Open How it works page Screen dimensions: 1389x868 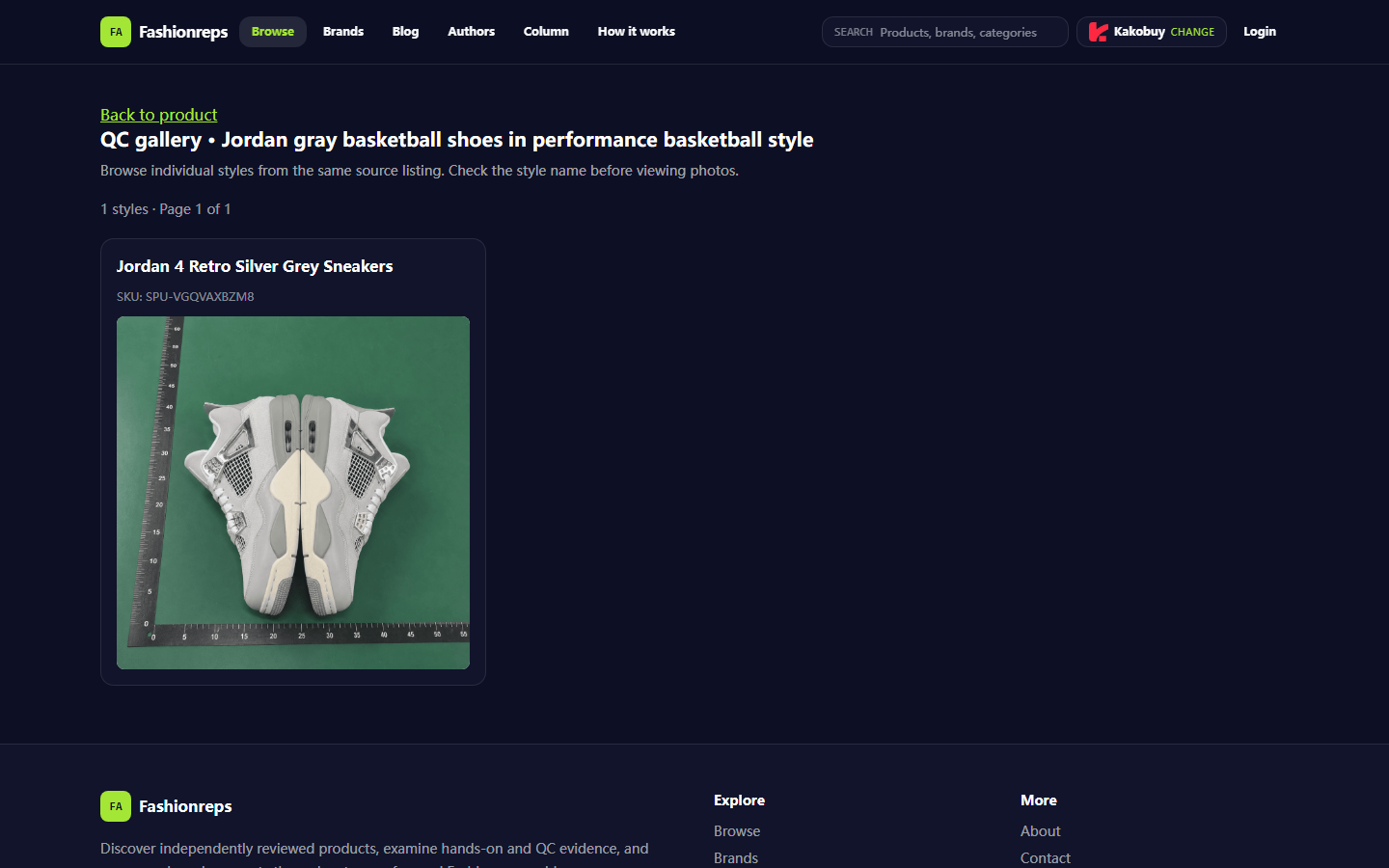(x=637, y=32)
